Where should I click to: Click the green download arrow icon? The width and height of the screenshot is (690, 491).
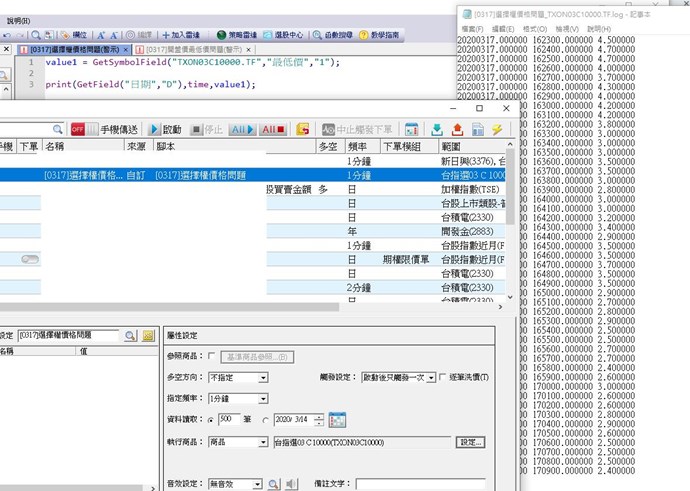click(436, 129)
